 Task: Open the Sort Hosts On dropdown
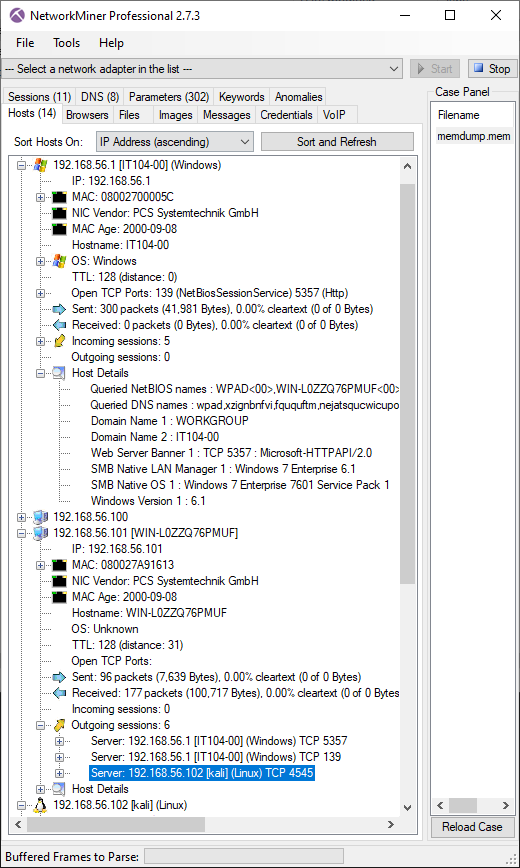coord(174,142)
